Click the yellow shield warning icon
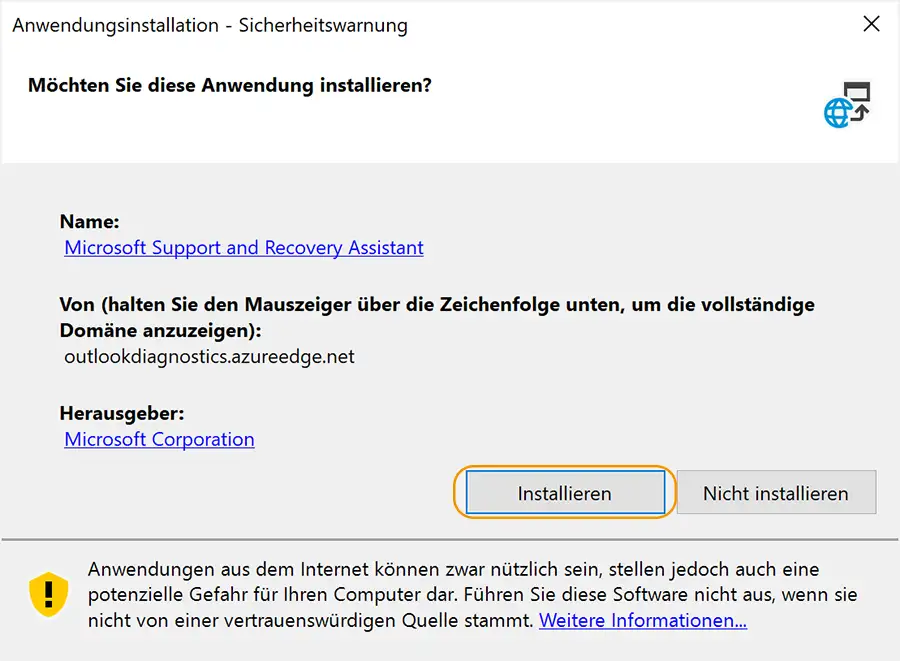This screenshot has height=661, width=900. tap(49, 594)
